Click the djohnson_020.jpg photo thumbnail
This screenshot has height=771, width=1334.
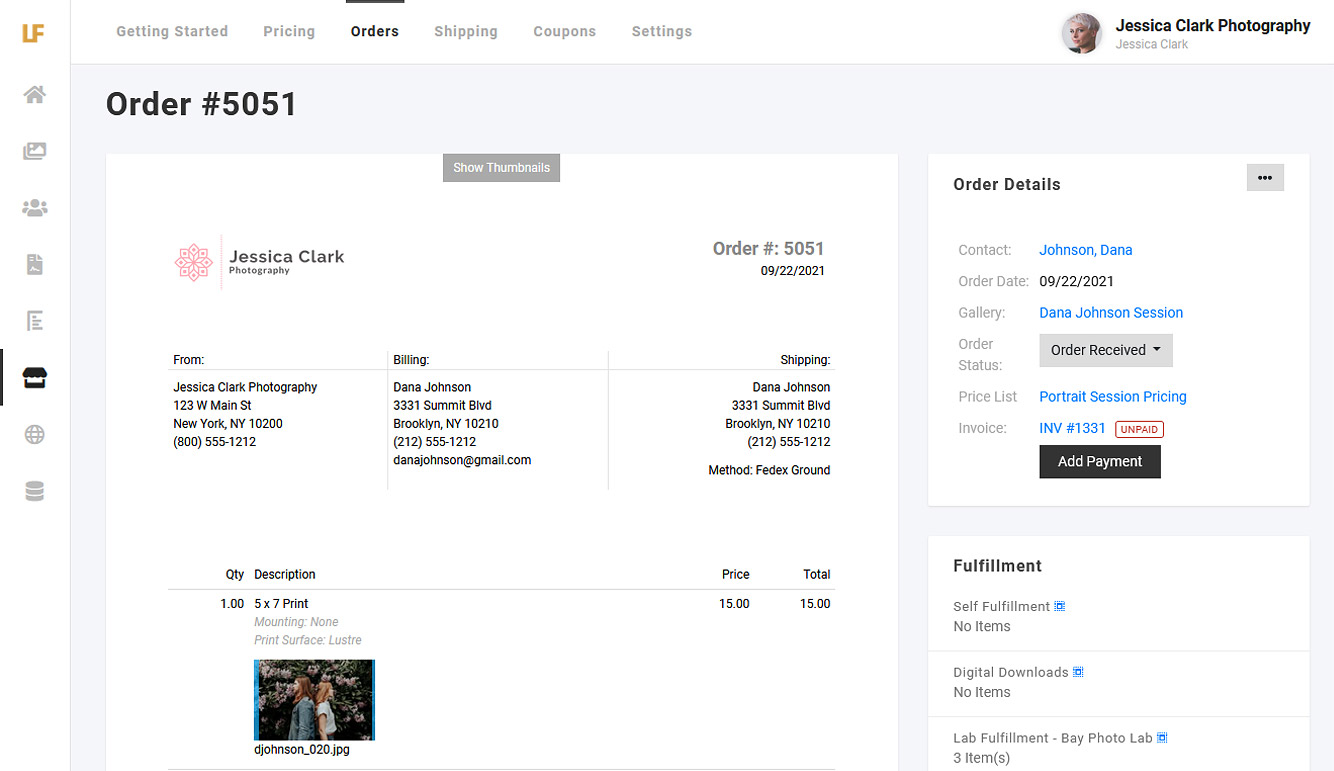click(x=314, y=699)
